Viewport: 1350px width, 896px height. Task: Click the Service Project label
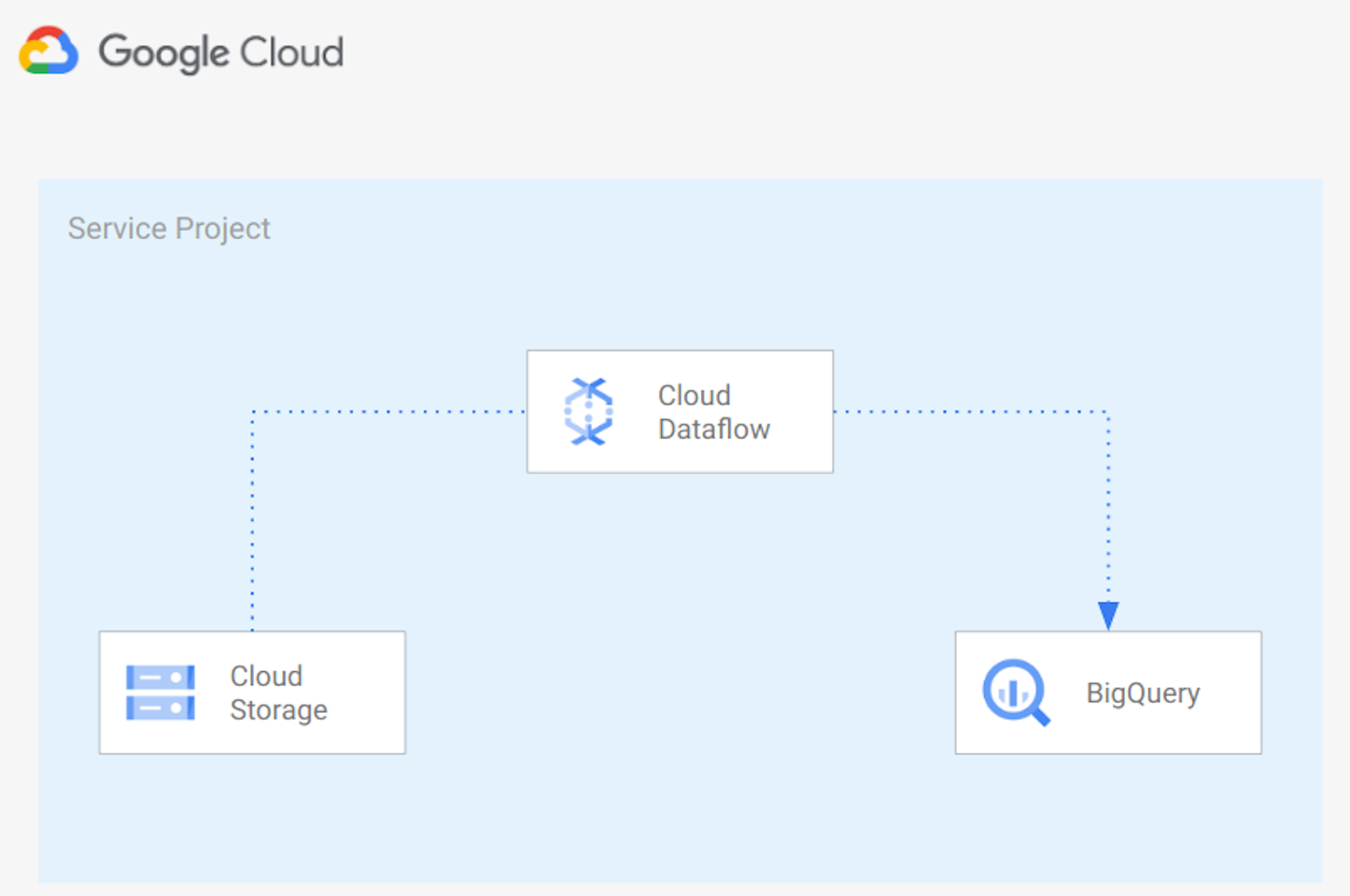[x=169, y=229]
